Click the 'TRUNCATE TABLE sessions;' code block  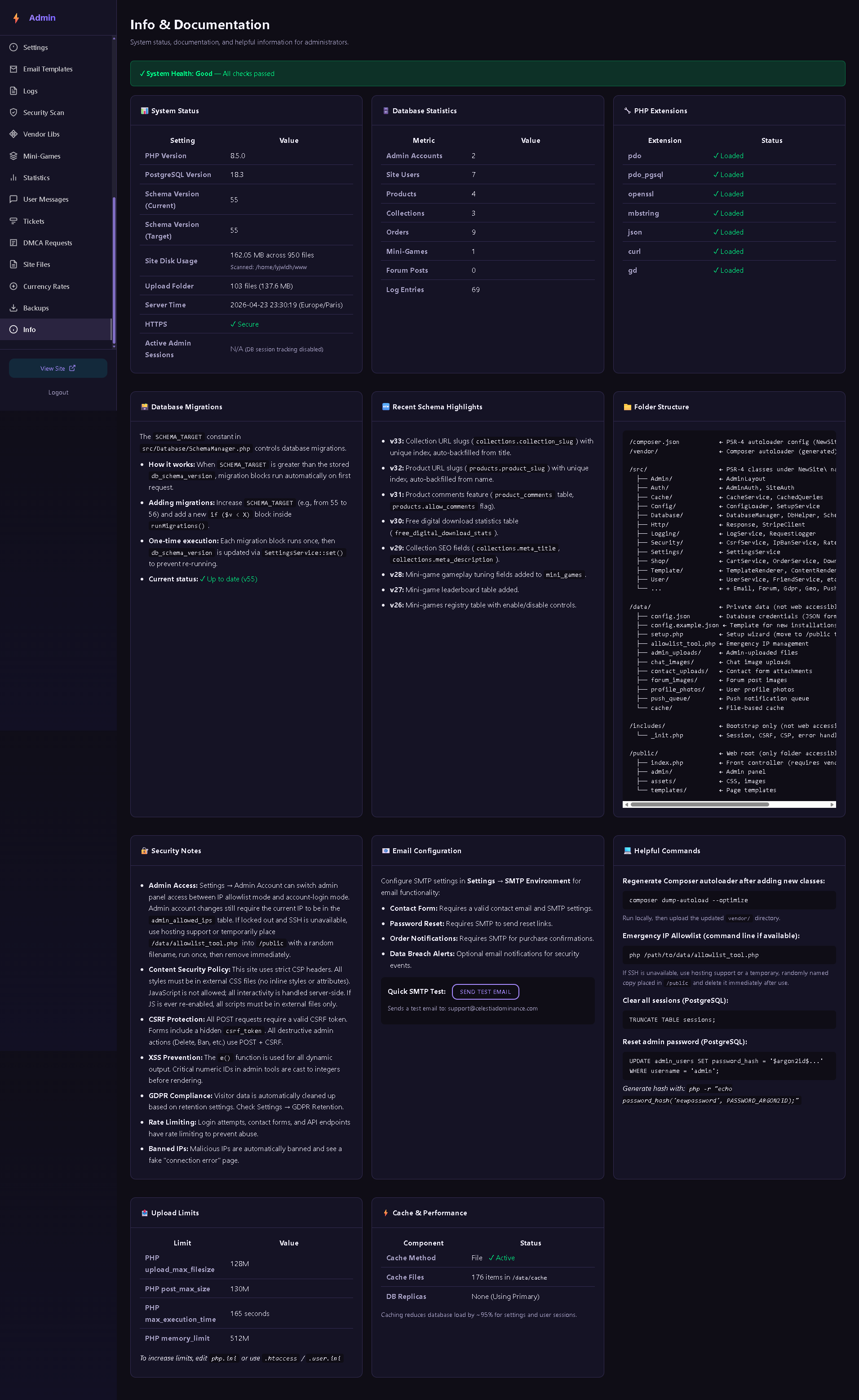(729, 1020)
